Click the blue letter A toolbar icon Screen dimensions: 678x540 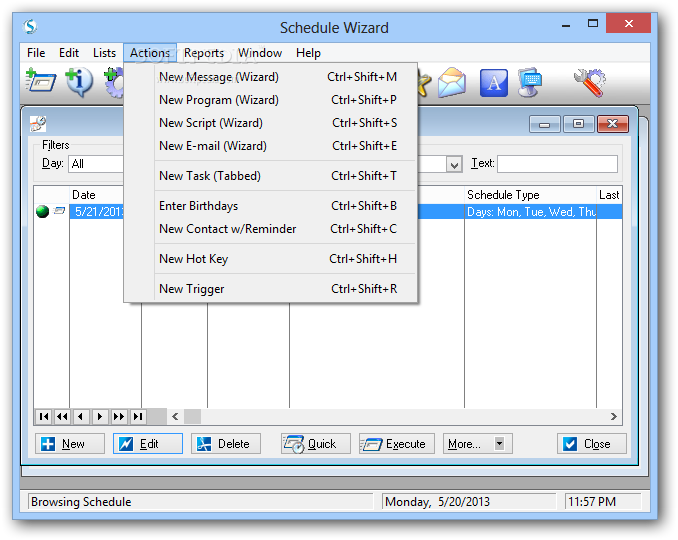point(494,82)
